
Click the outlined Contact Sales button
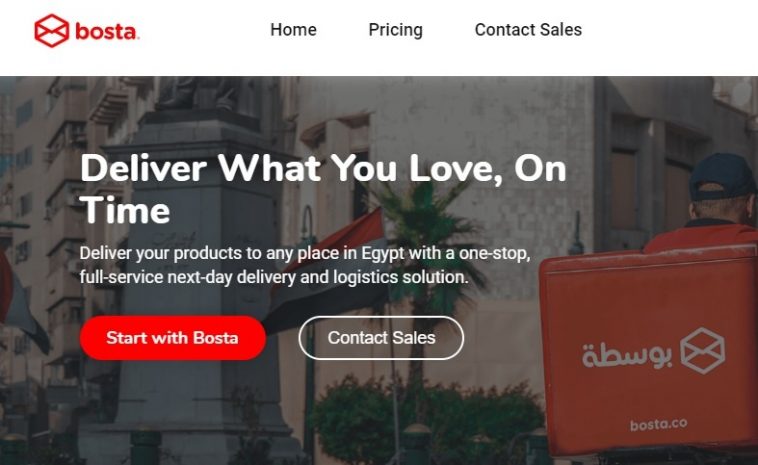coord(381,337)
